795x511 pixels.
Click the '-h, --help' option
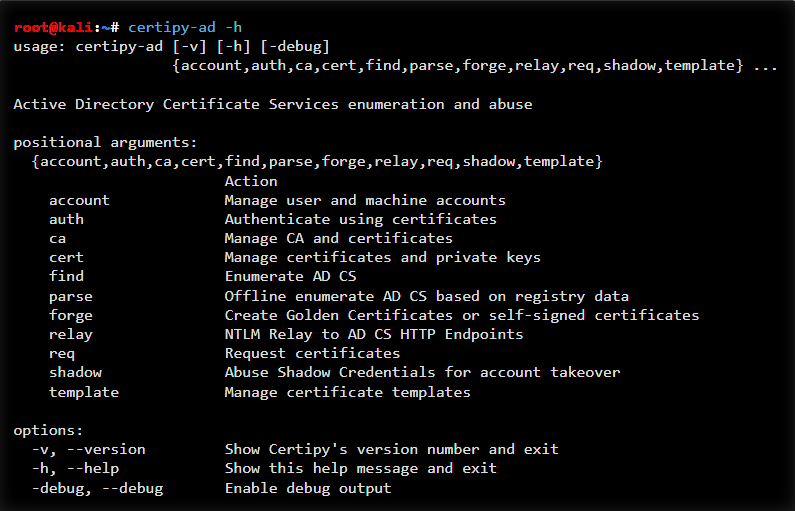(75, 468)
